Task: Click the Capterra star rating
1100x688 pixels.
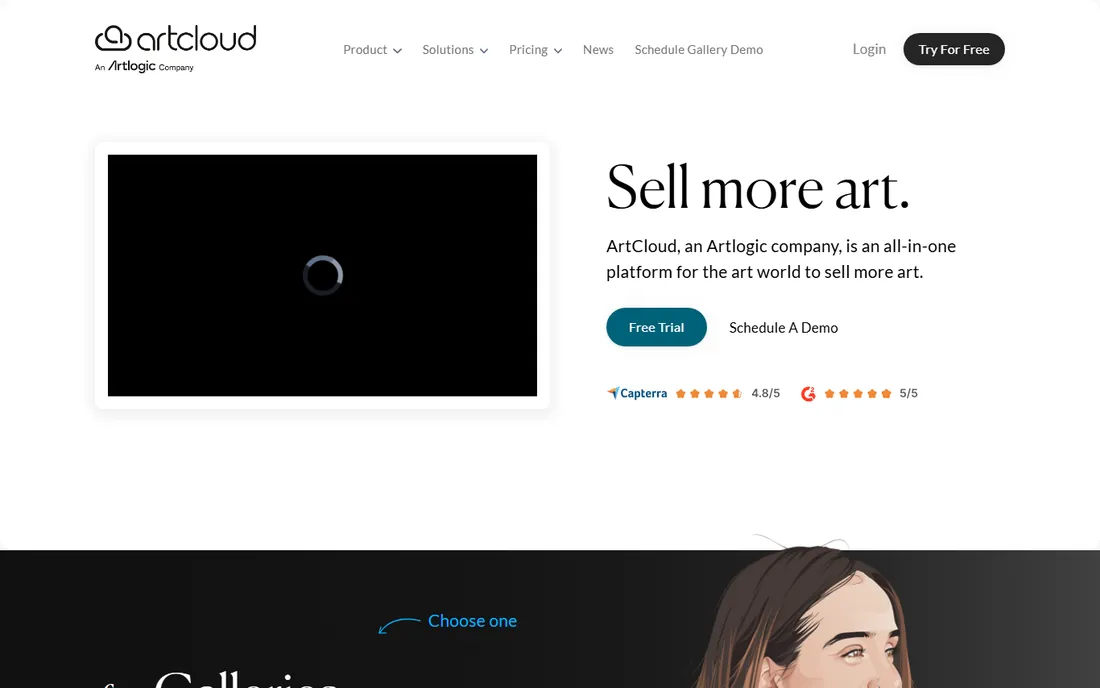Action: (709, 393)
